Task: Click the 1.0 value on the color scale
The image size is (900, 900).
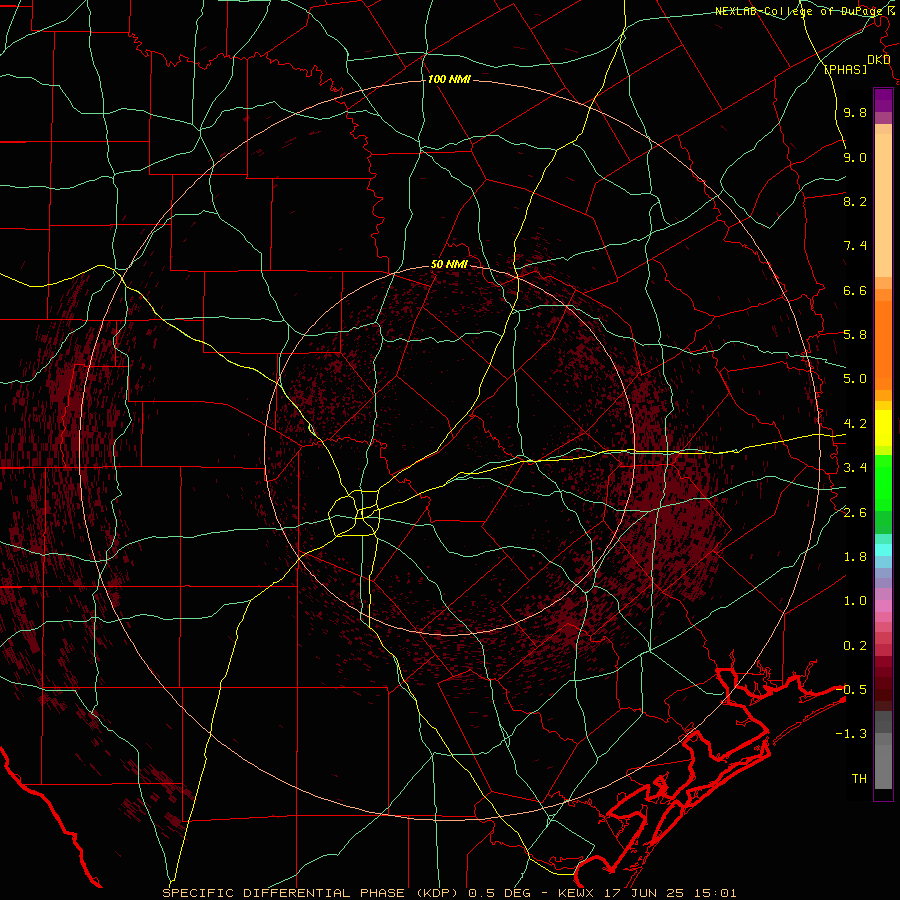Action: (x=855, y=601)
